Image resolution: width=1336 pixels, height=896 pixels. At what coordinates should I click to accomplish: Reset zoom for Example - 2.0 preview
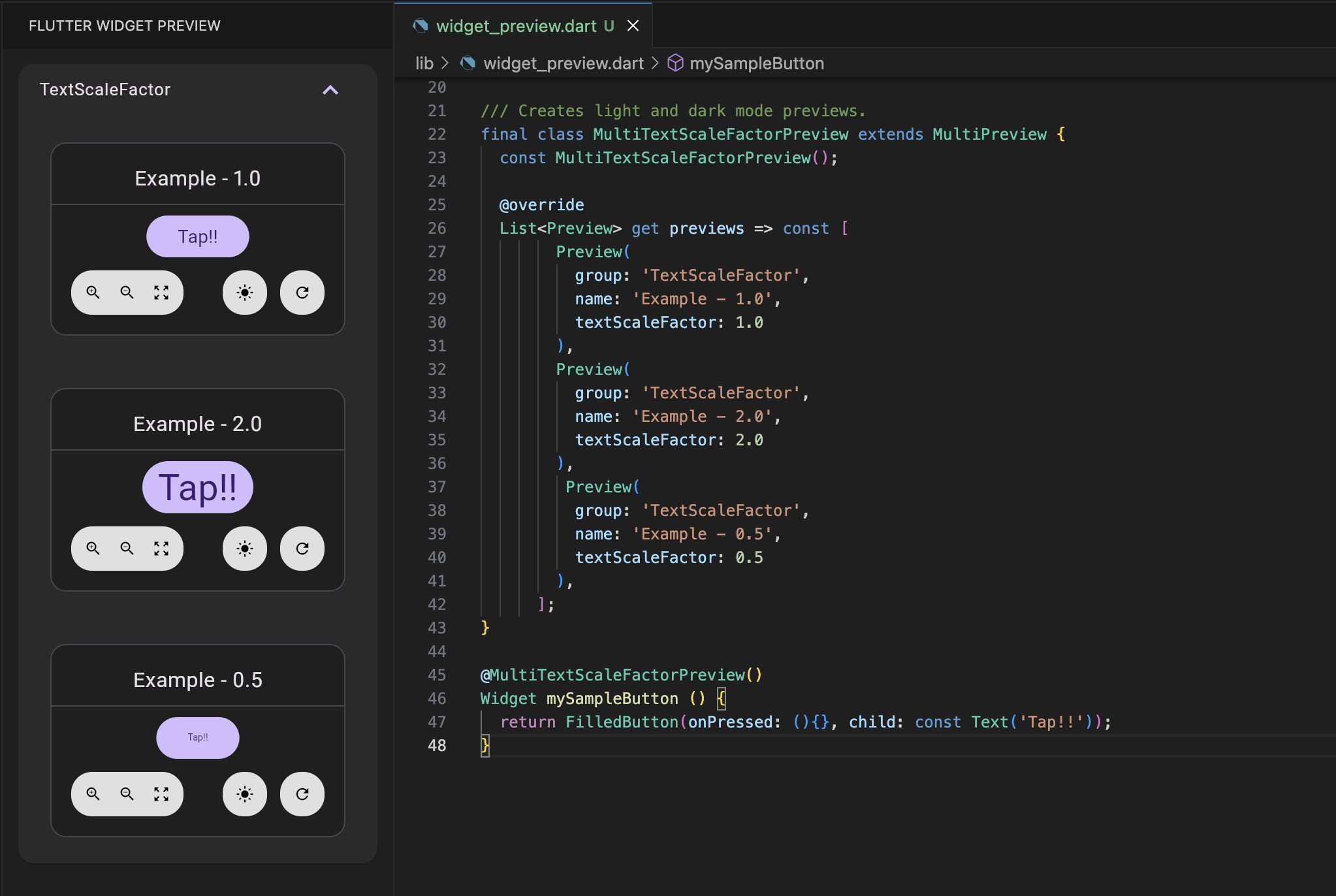pos(161,549)
